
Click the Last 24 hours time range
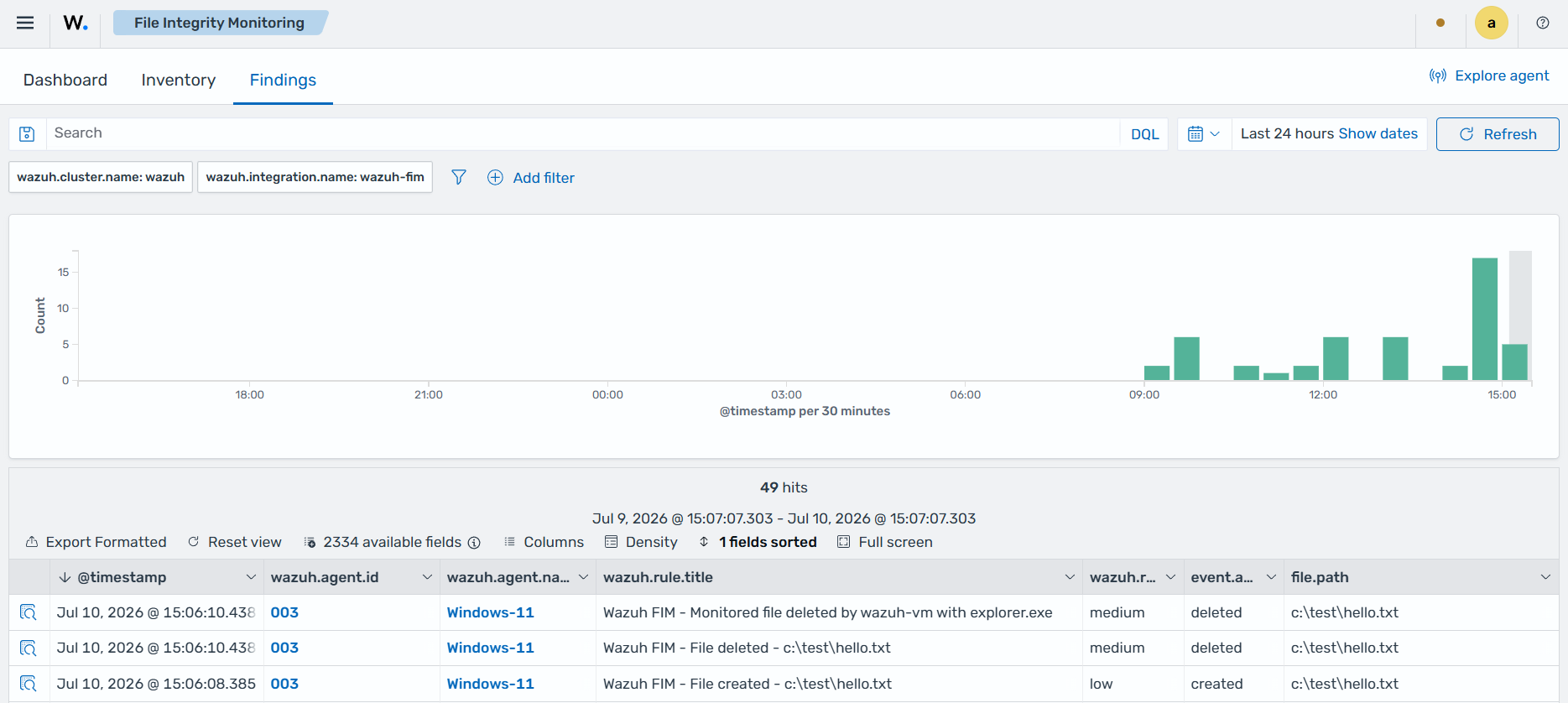(1287, 133)
